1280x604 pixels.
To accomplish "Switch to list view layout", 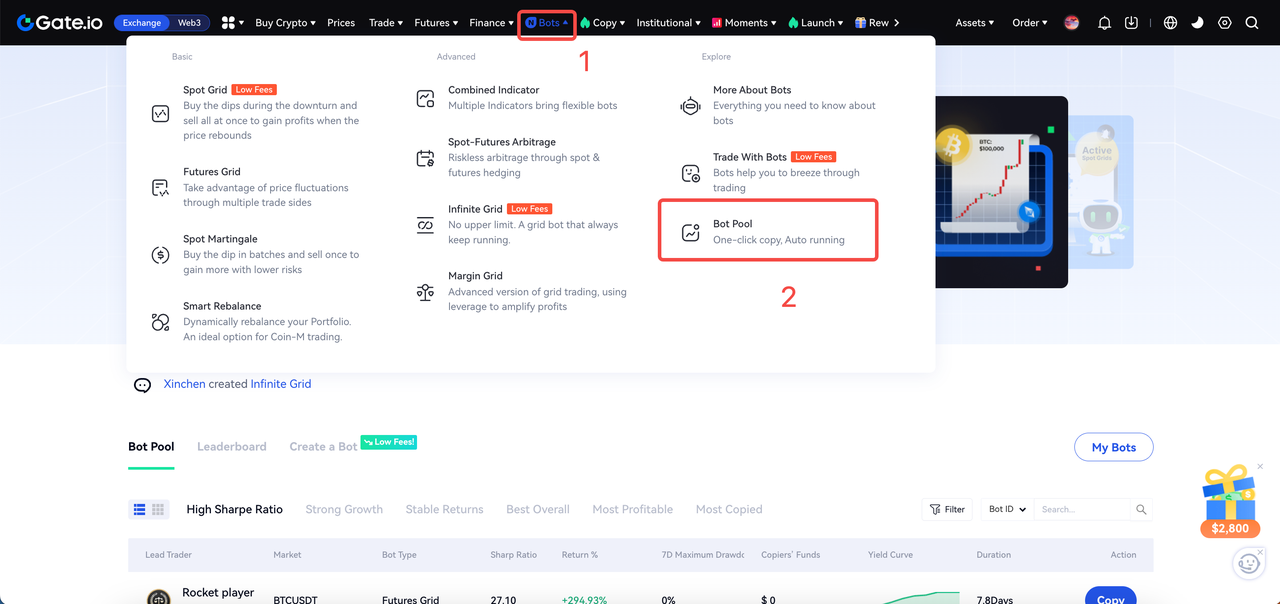I will click(140, 510).
